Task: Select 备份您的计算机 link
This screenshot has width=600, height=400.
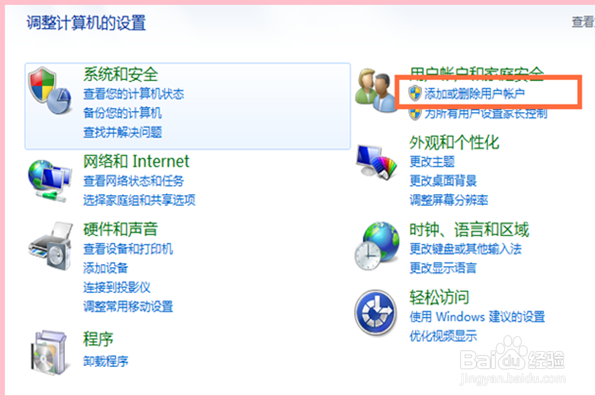Action: tap(122, 113)
